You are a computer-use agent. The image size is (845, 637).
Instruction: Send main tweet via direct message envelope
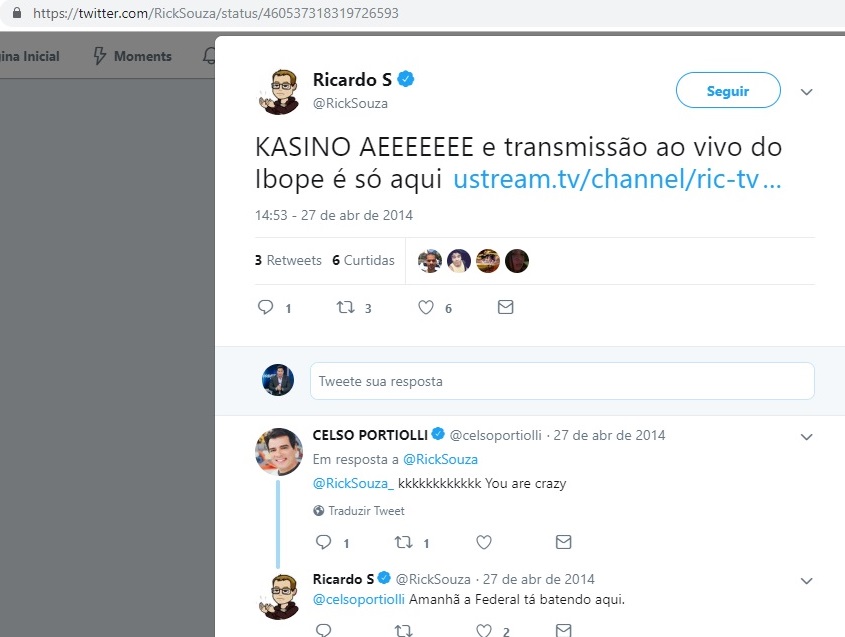[x=505, y=307]
